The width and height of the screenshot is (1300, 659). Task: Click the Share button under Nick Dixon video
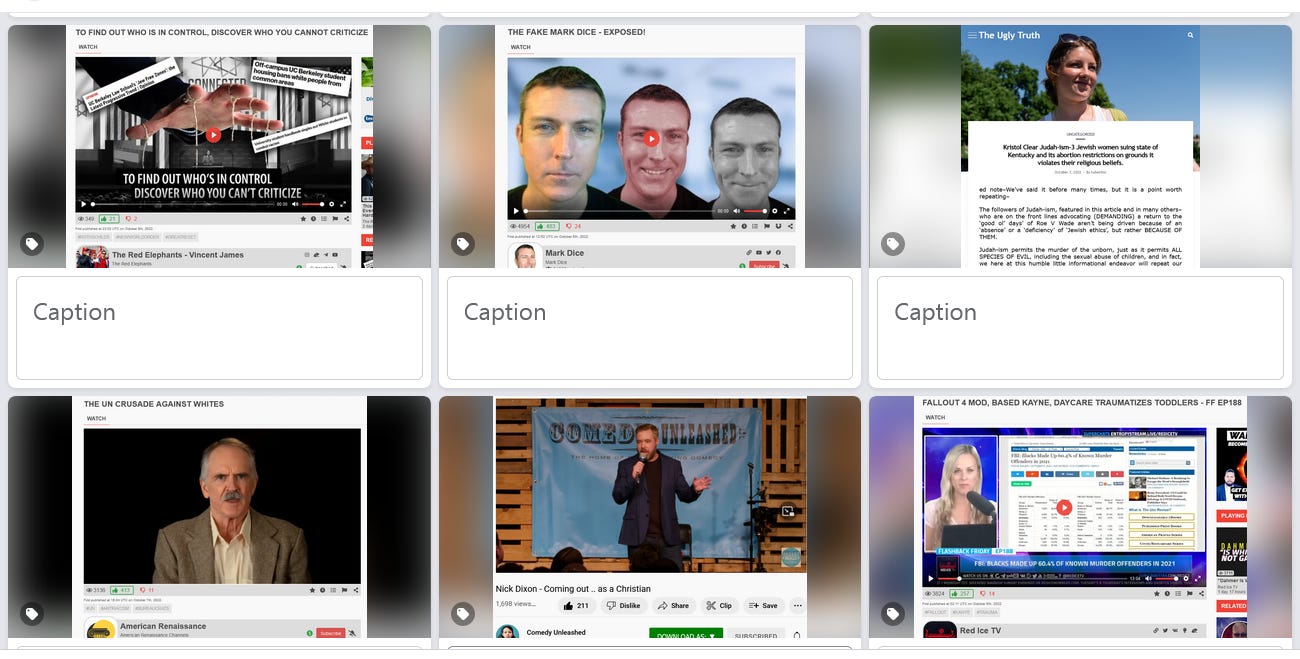point(674,606)
